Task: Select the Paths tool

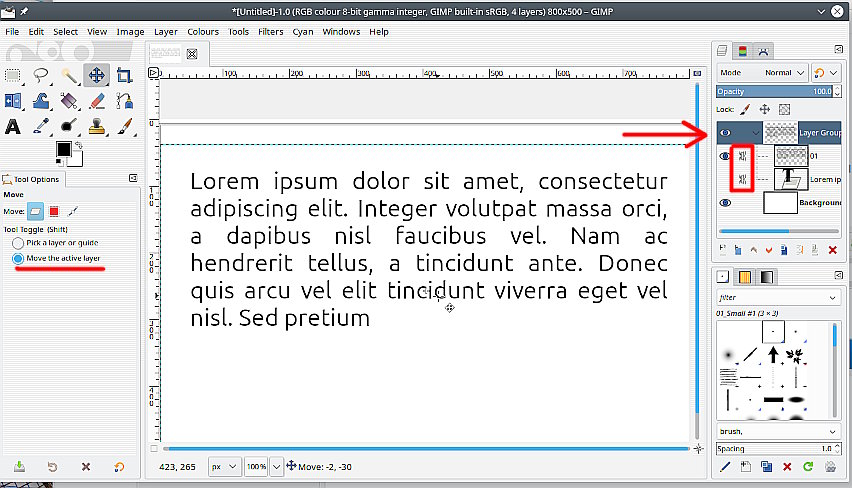Action: point(124,101)
